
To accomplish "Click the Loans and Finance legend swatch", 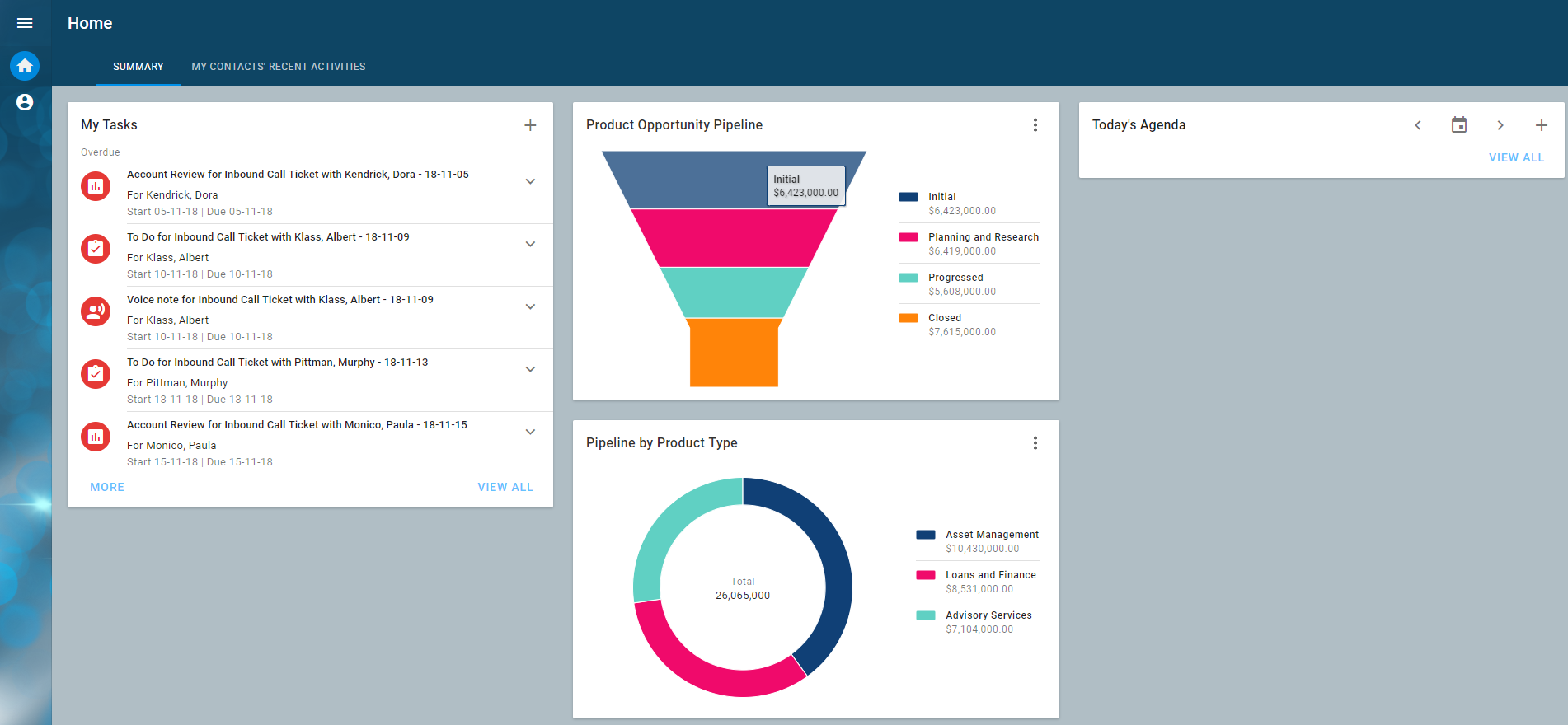I will (926, 575).
